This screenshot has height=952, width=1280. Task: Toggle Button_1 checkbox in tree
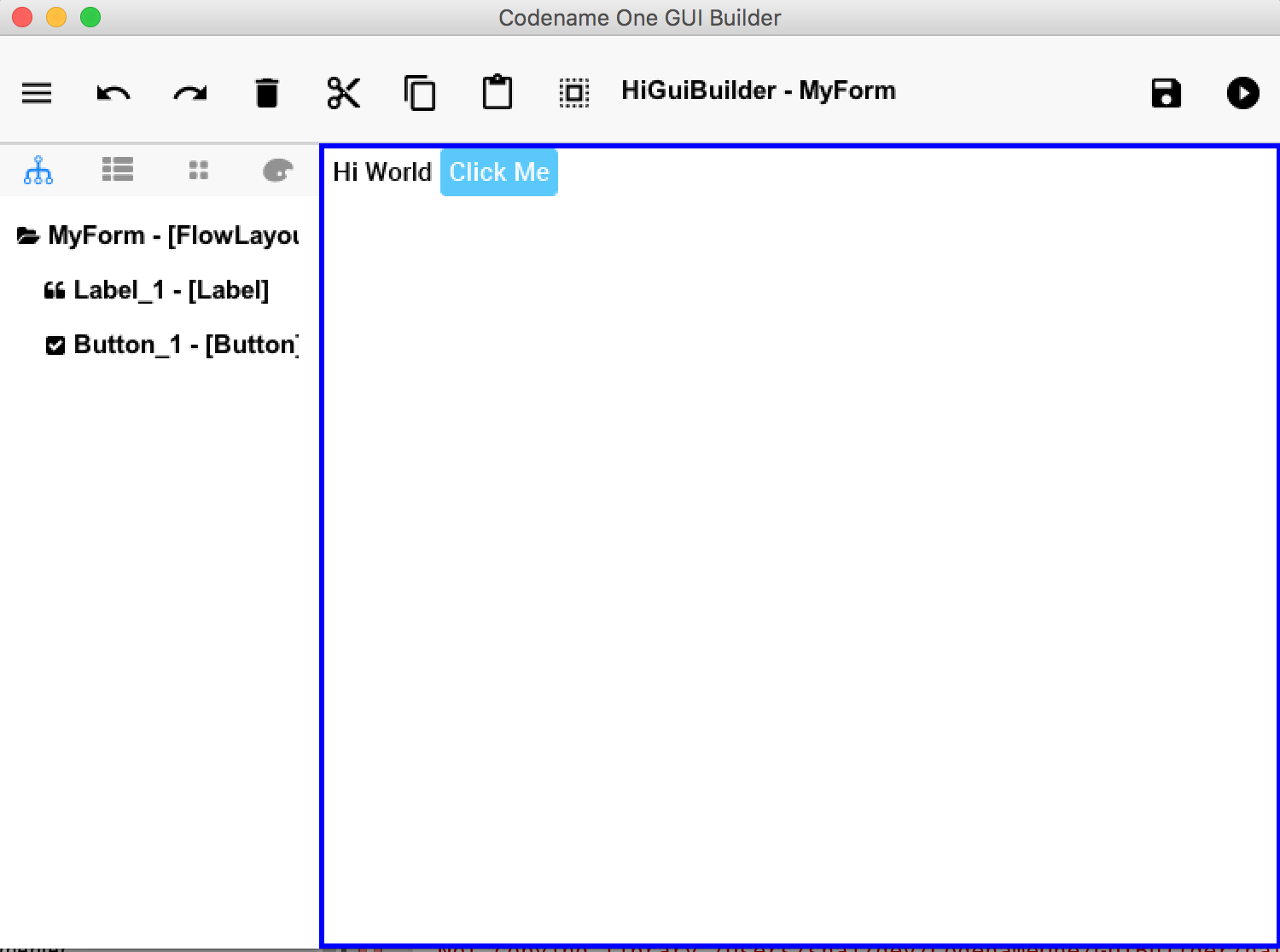[55, 345]
